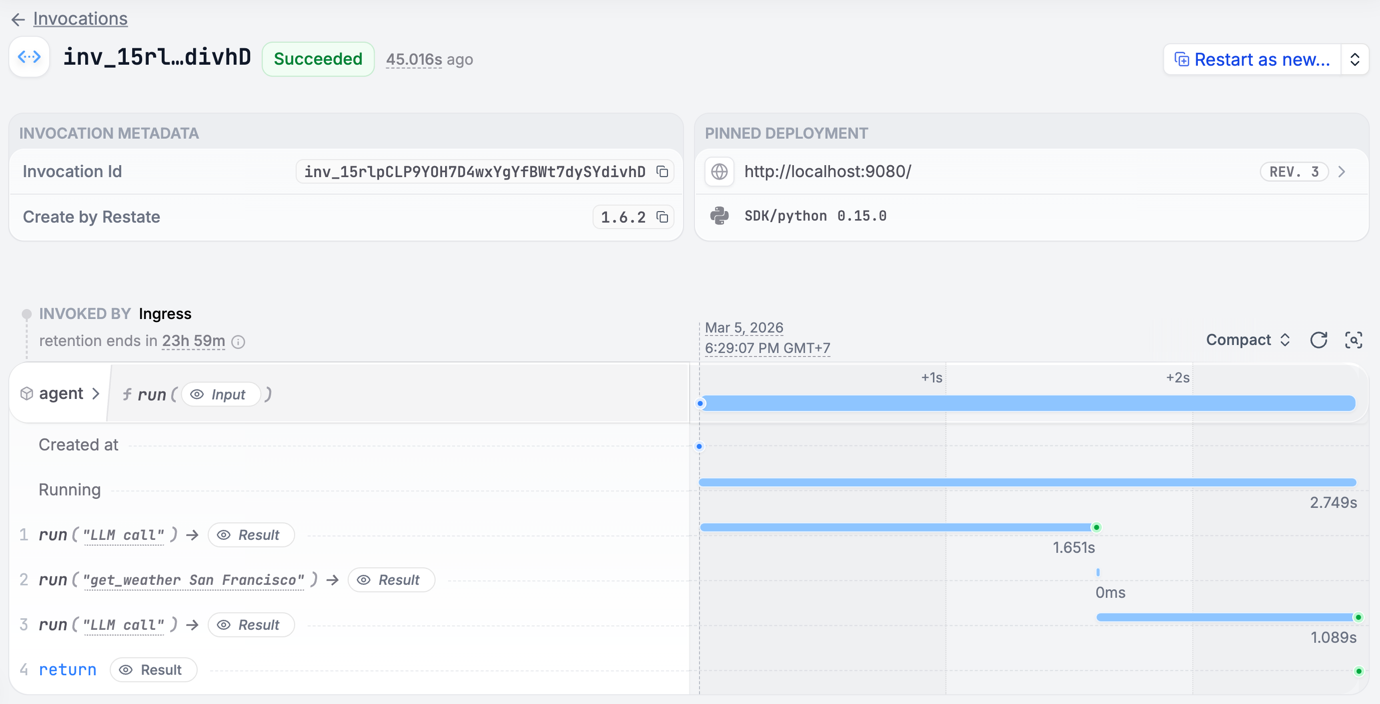
Task: Click the Running 2.749s timeline bar
Action: coord(1027,482)
